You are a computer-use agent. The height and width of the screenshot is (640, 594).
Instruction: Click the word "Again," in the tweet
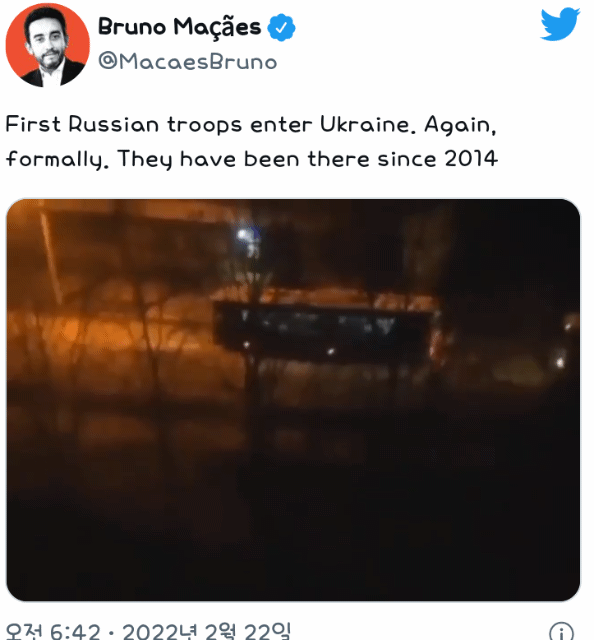pos(461,124)
